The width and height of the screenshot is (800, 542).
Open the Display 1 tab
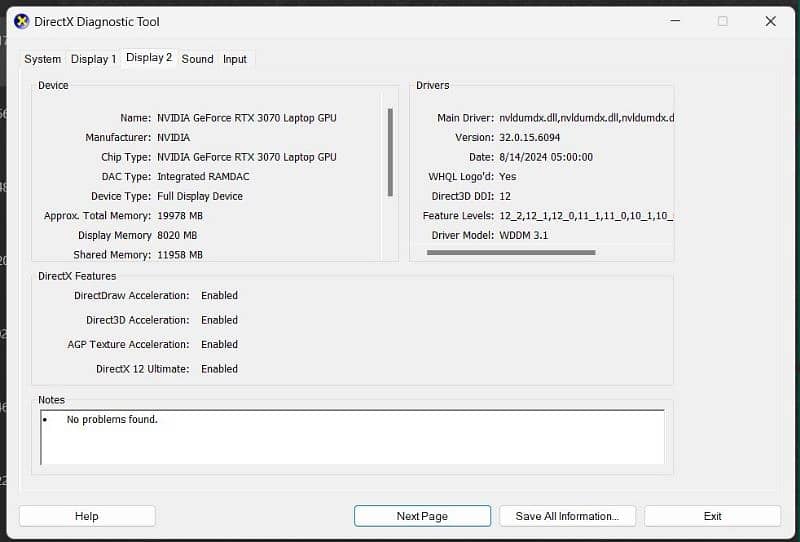[93, 59]
